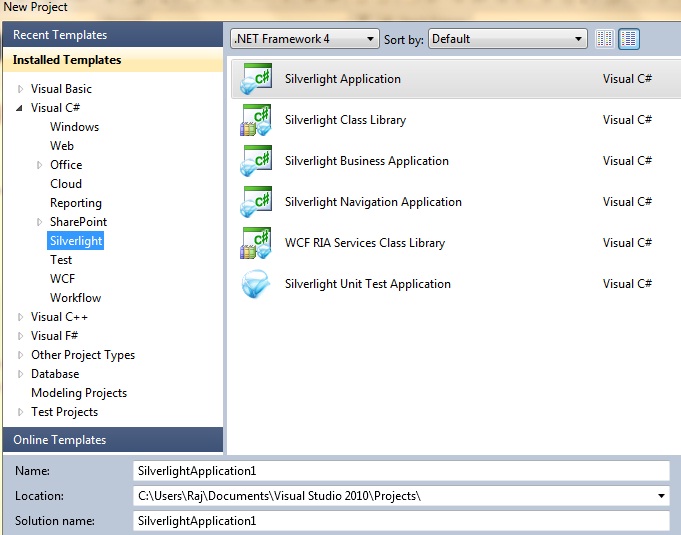Switch to small icons view

pos(605,39)
